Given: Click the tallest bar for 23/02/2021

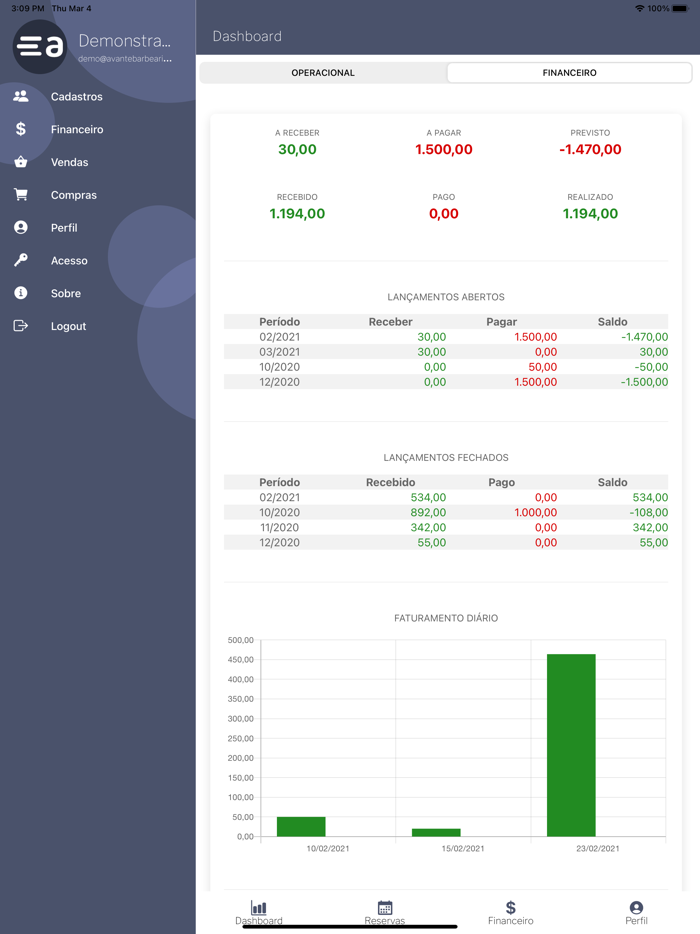Looking at the screenshot, I should pyautogui.click(x=571, y=745).
